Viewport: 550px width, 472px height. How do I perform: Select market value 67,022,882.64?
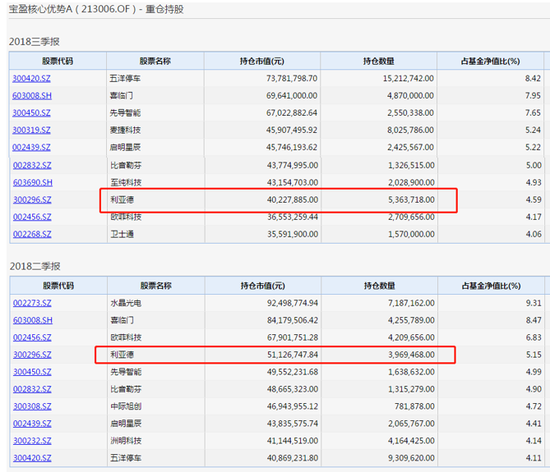pyautogui.click(x=292, y=113)
